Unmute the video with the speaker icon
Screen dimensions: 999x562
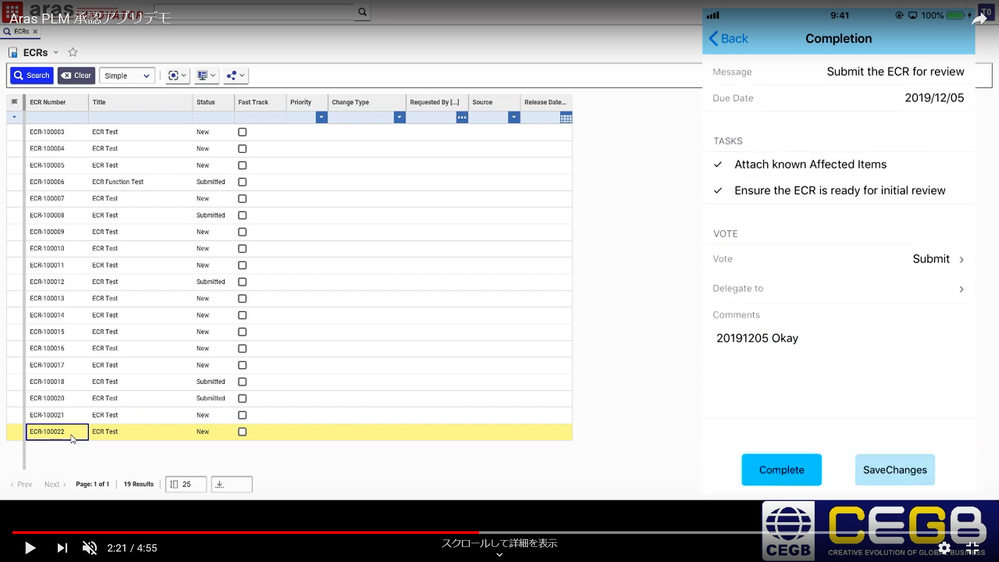pyautogui.click(x=90, y=548)
